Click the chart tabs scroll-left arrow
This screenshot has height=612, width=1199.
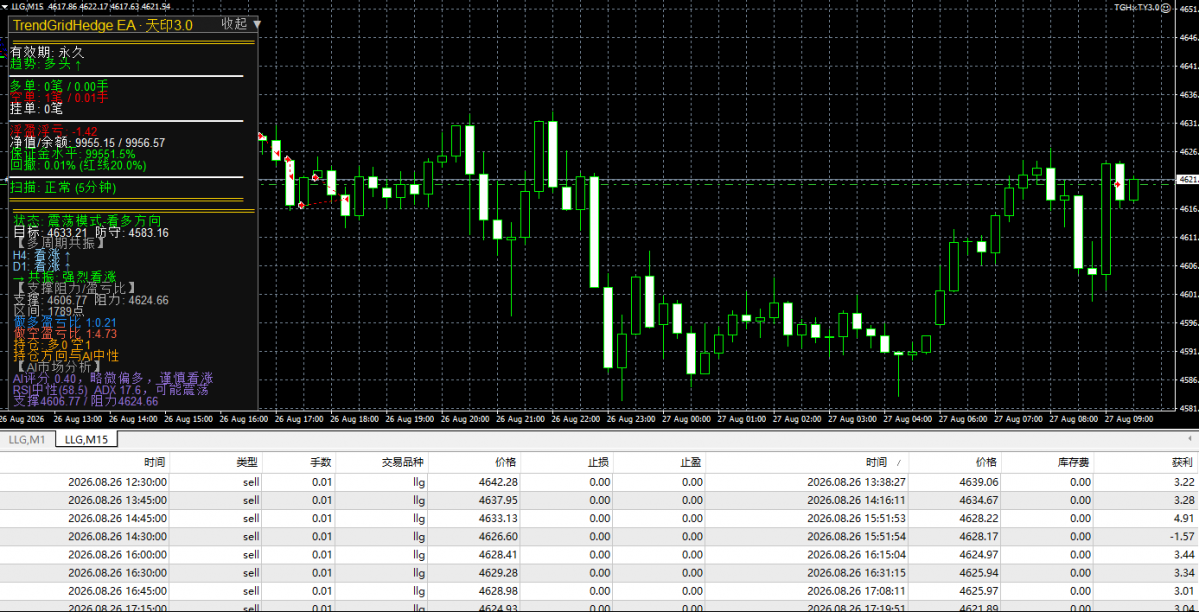coord(1189,438)
